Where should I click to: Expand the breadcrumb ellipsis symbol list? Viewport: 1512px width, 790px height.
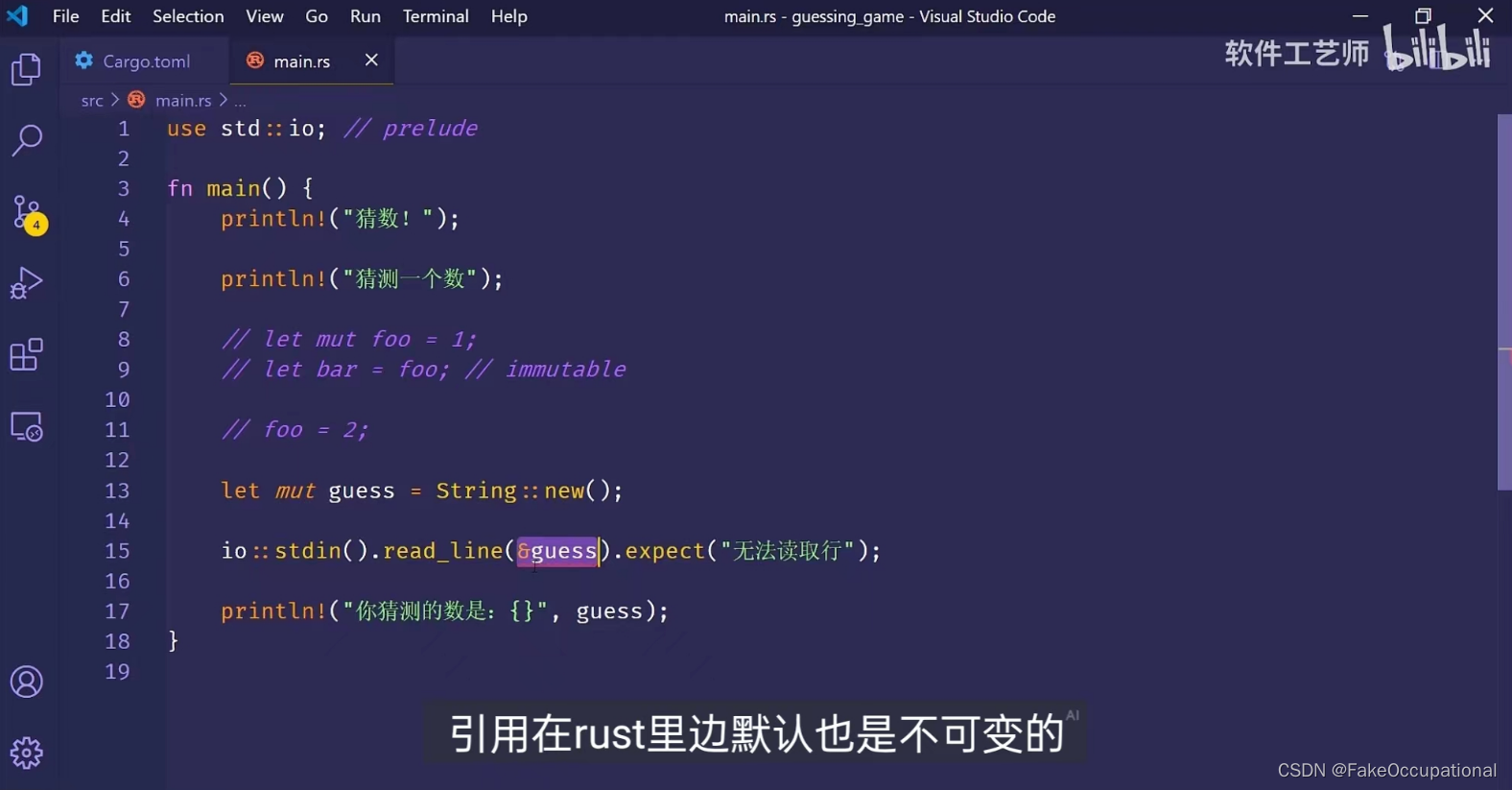click(240, 100)
